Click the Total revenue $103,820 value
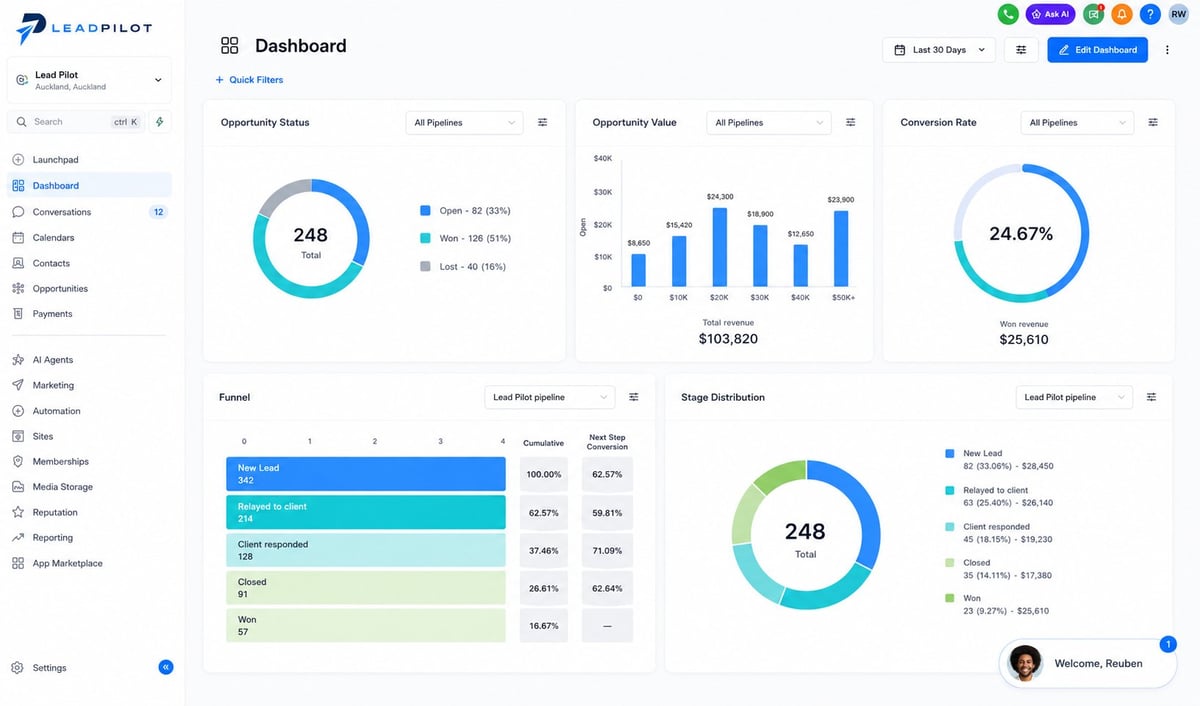The height and width of the screenshot is (706, 1200). point(728,339)
